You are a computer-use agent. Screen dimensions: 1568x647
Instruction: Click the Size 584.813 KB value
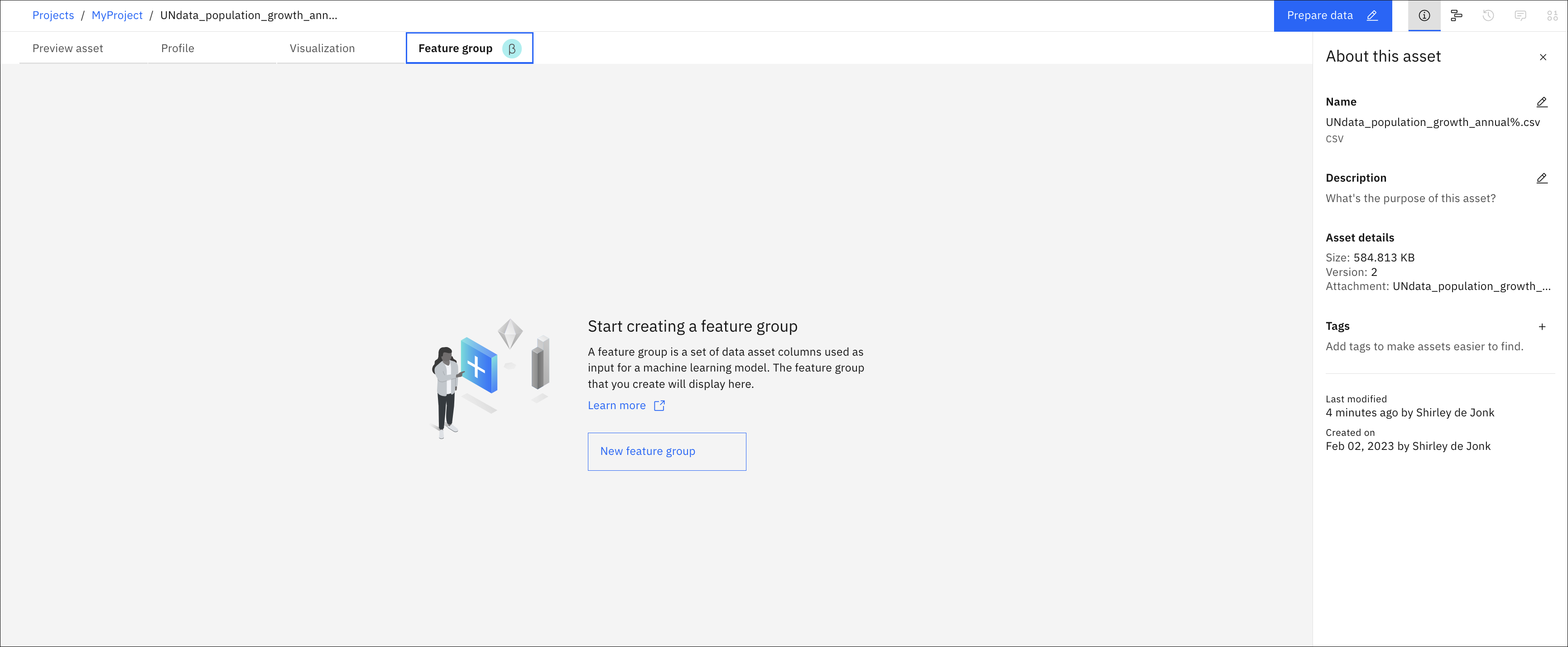[x=1384, y=257]
